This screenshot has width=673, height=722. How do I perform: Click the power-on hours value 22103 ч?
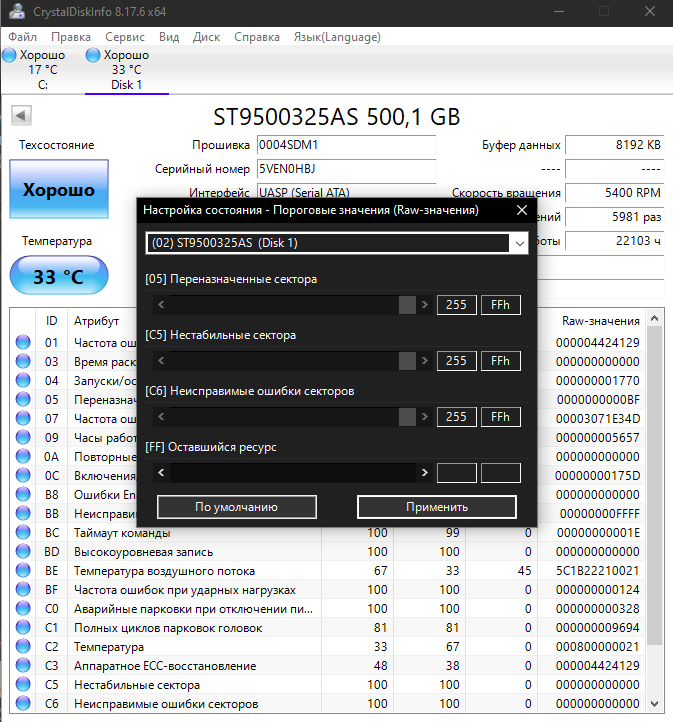pyautogui.click(x=615, y=241)
